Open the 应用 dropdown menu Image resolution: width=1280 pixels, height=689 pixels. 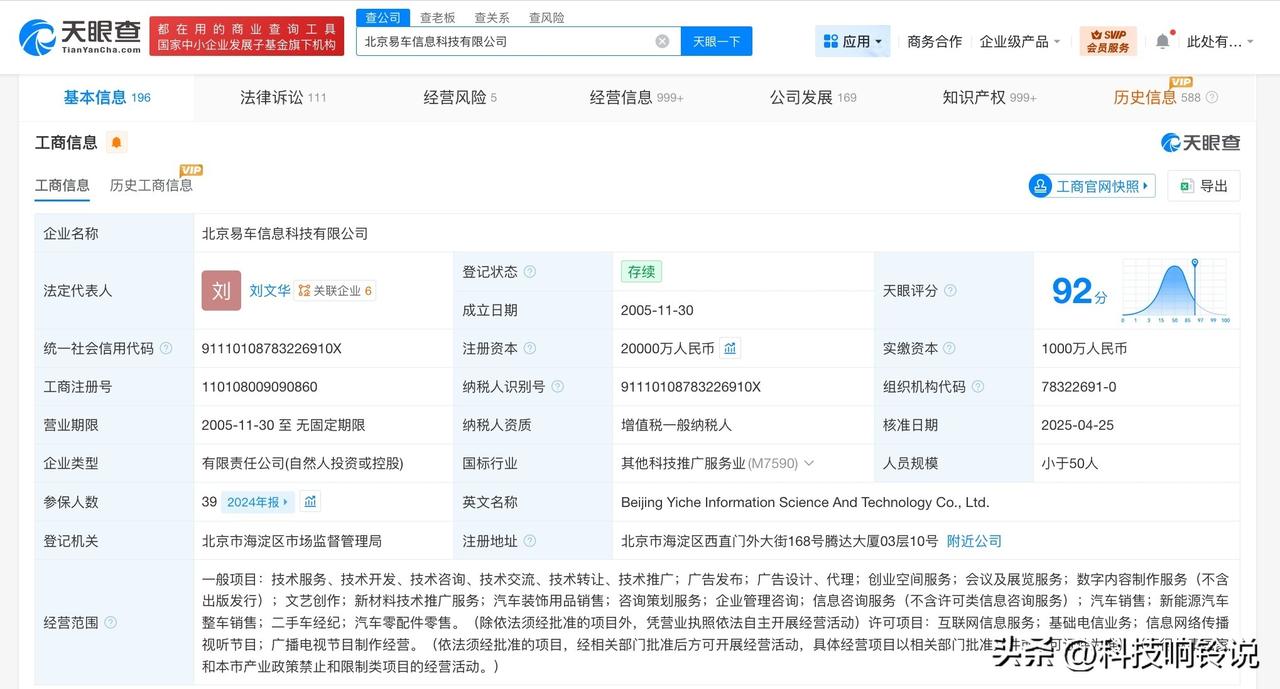point(853,41)
